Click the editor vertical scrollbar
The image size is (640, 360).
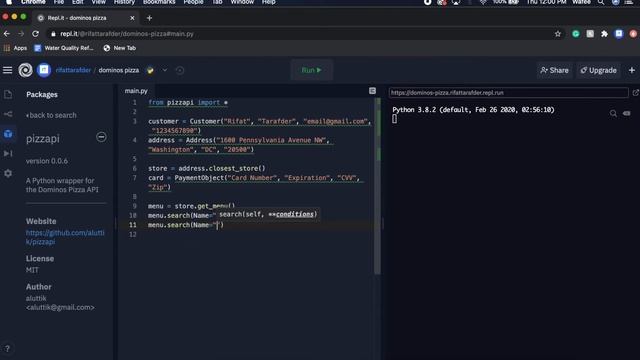(x=378, y=186)
